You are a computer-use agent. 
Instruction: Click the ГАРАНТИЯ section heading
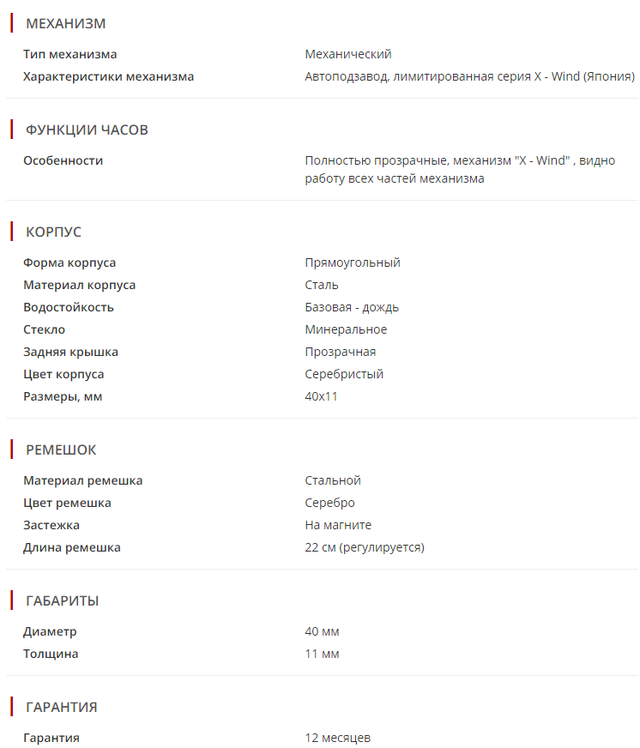[61, 707]
